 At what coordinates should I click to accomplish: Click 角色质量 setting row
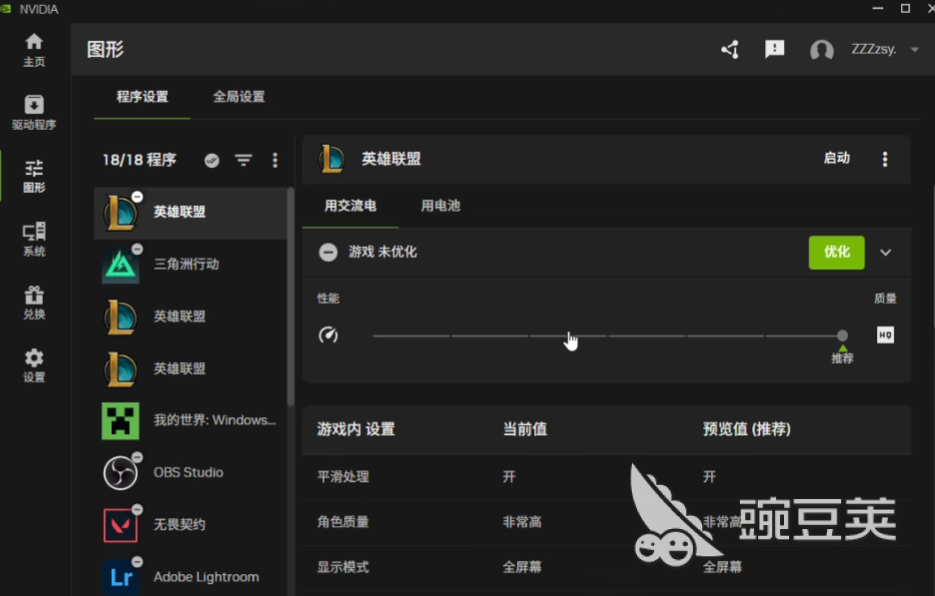[x=606, y=522]
